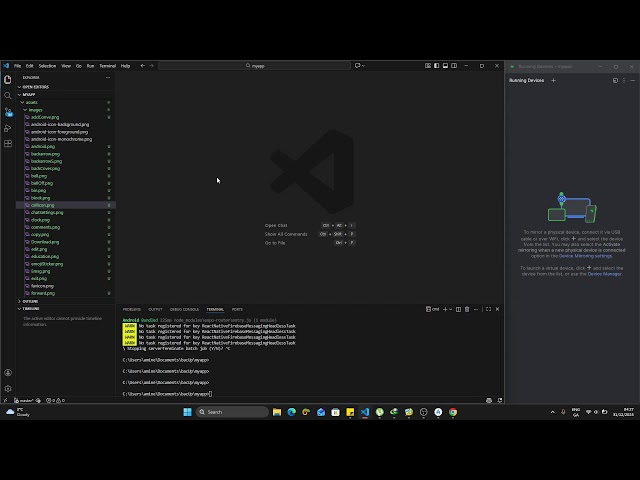This screenshot has width=640, height=480.
Task: Open Source Control view in activity bar
Action: (x=8, y=112)
